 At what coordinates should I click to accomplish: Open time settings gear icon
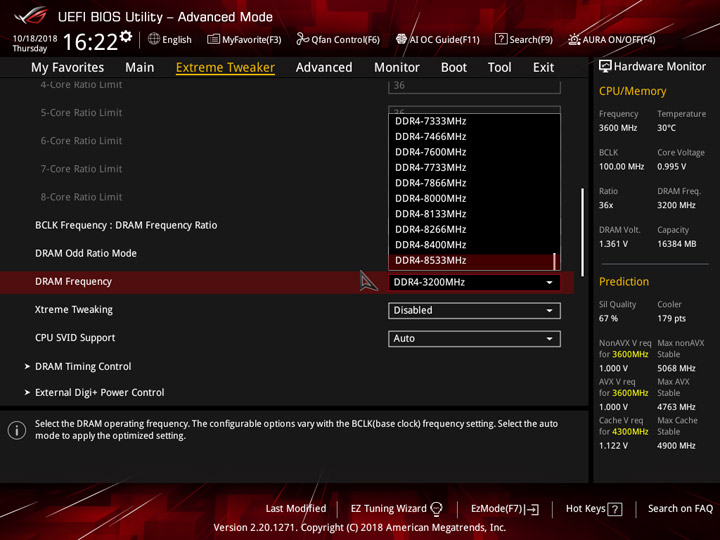(x=126, y=36)
